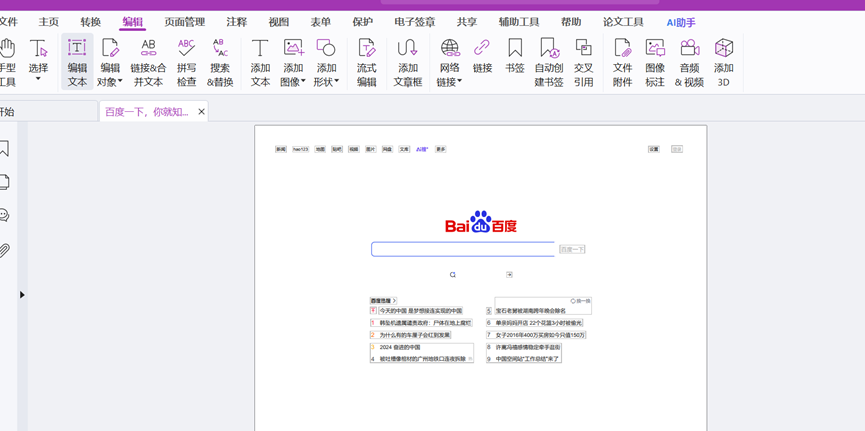Open the 视图 ribbon tab
The height and width of the screenshot is (431, 865).
point(279,22)
